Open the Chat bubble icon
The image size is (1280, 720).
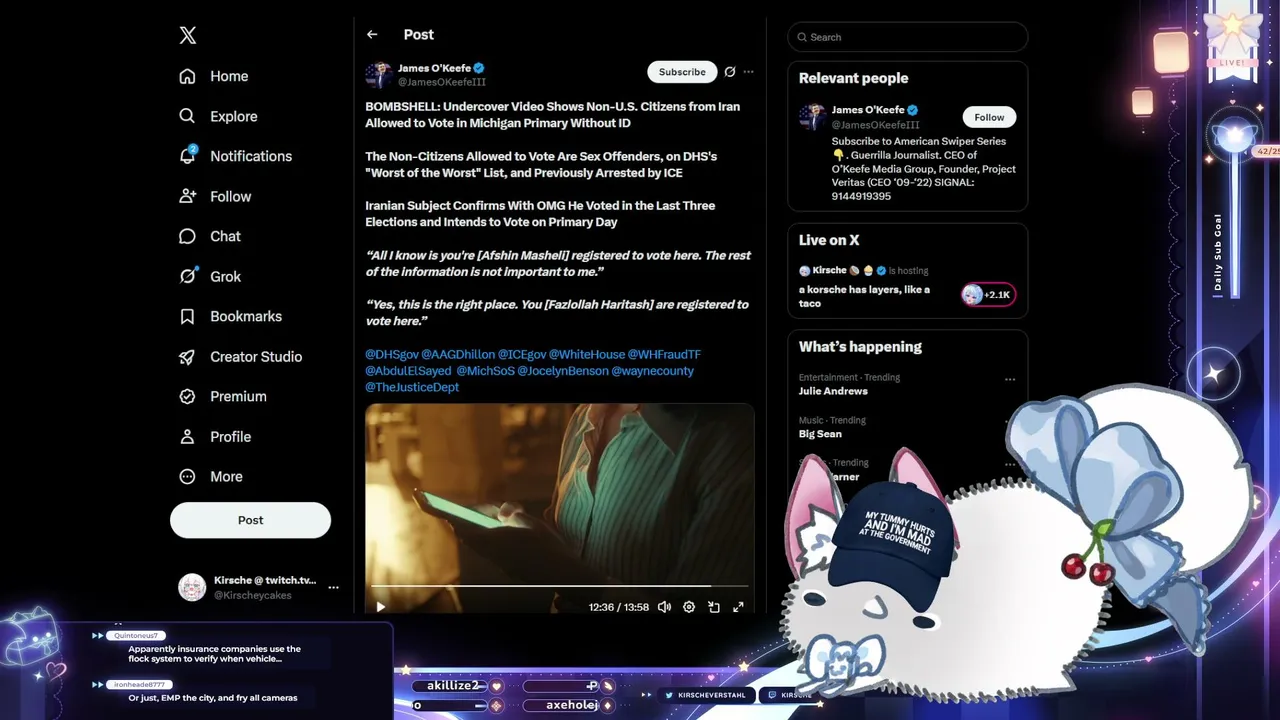coord(187,236)
